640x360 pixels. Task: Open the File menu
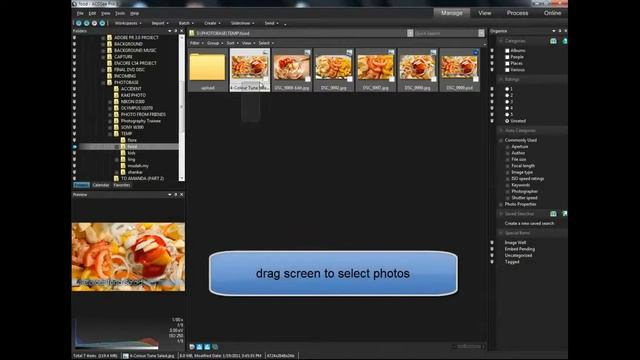(x=80, y=13)
